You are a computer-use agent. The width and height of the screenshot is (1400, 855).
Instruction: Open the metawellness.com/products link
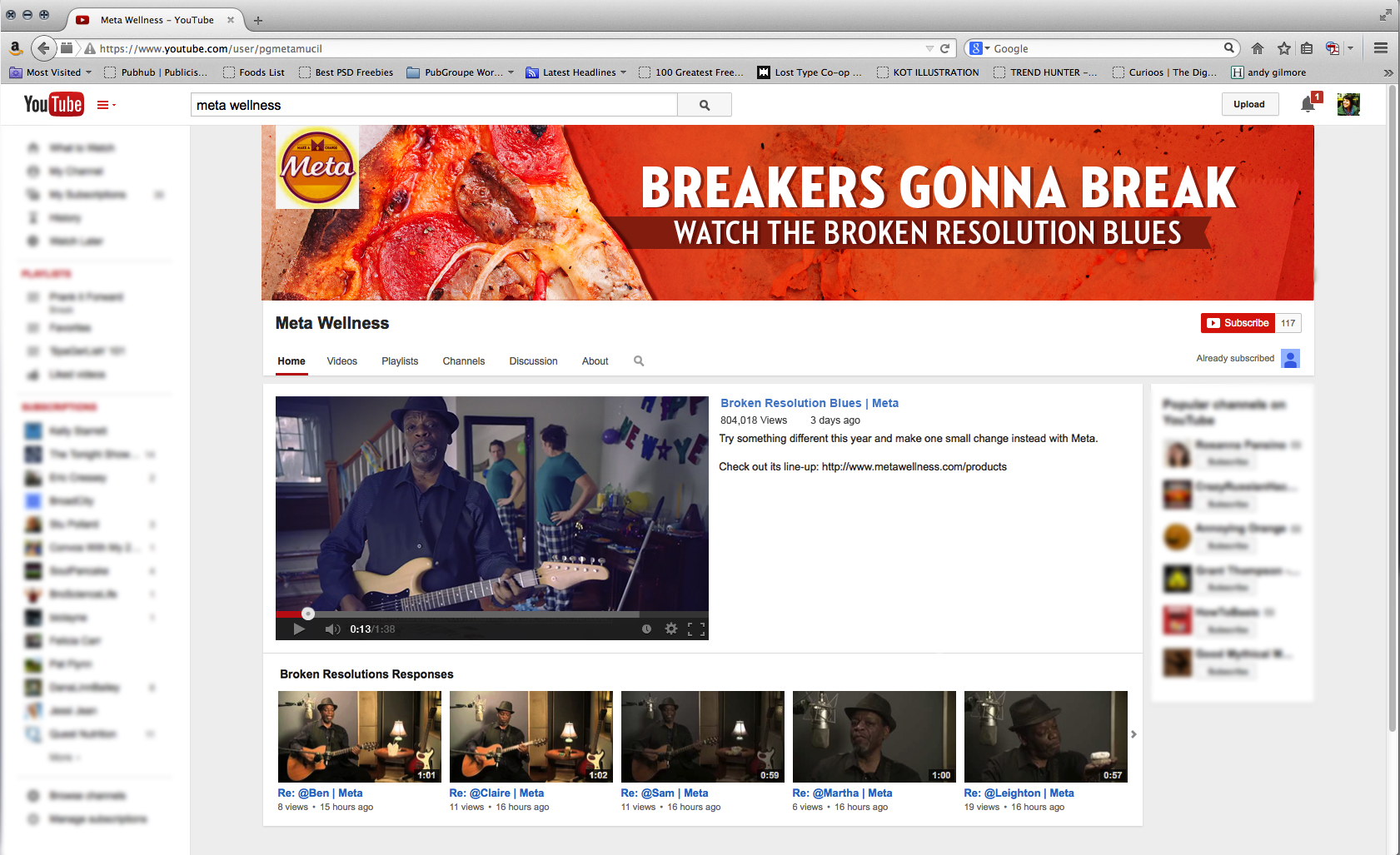coord(914,467)
